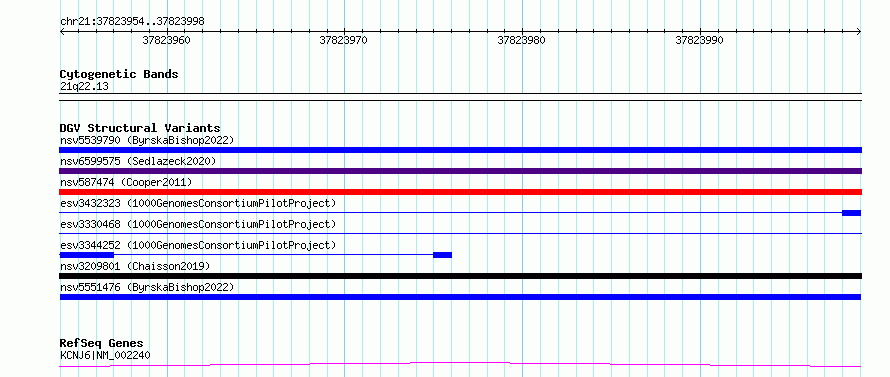Screen dimensions: 890x377
Task: Click the DGV Structural Variants track title
Action: [140, 128]
